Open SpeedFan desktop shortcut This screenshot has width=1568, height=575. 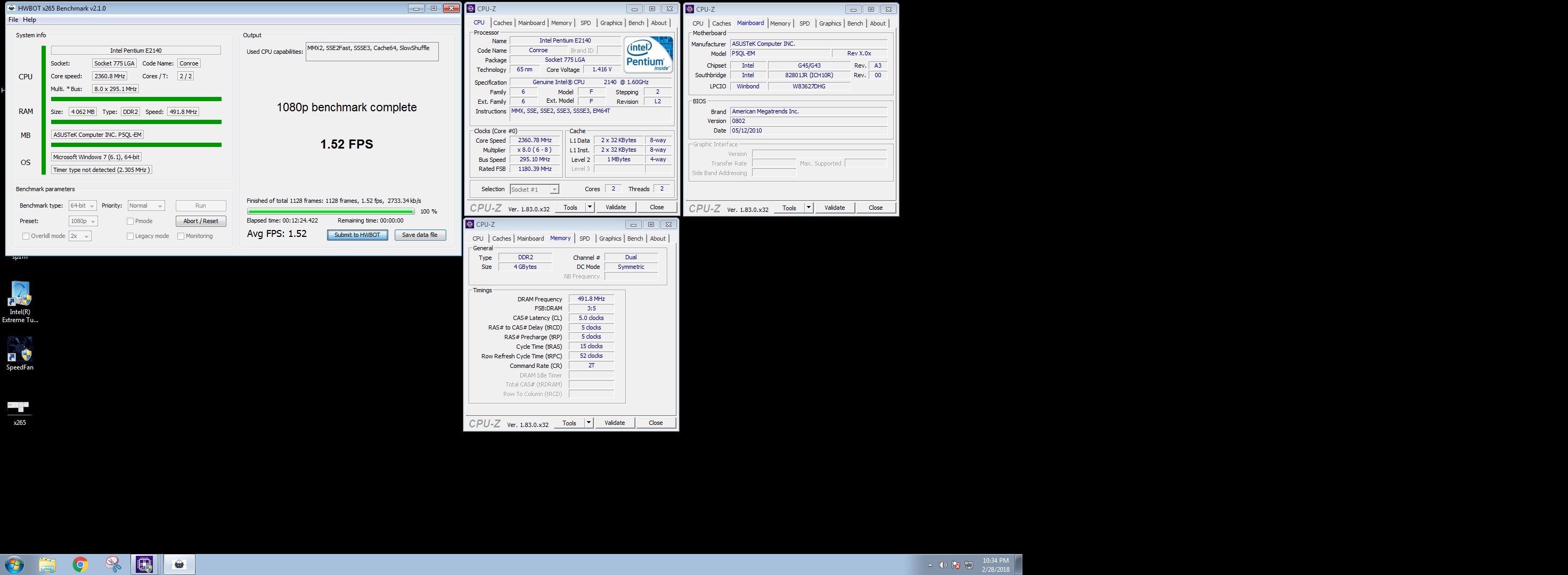pyautogui.click(x=20, y=354)
